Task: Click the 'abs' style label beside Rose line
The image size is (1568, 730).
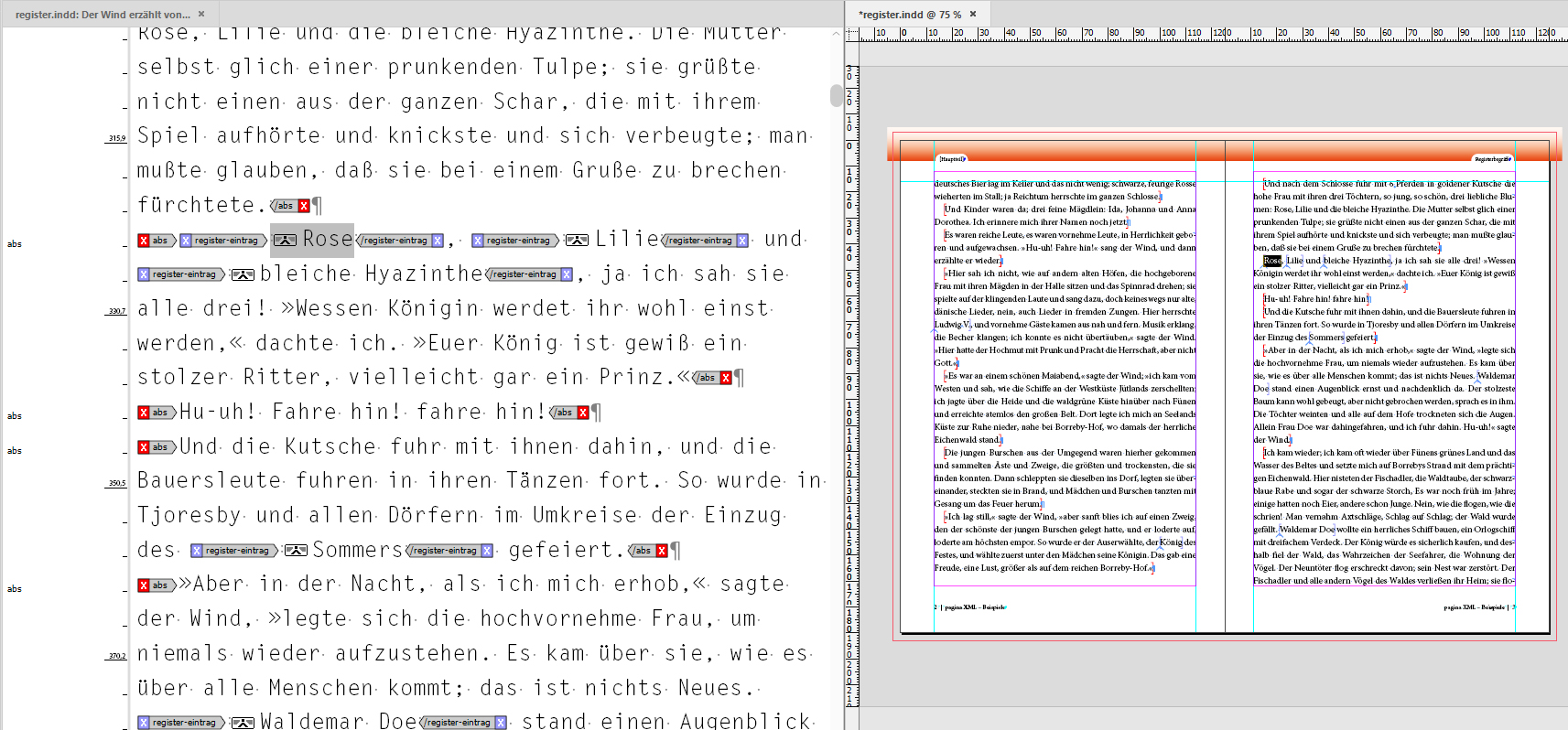Action: [15, 244]
